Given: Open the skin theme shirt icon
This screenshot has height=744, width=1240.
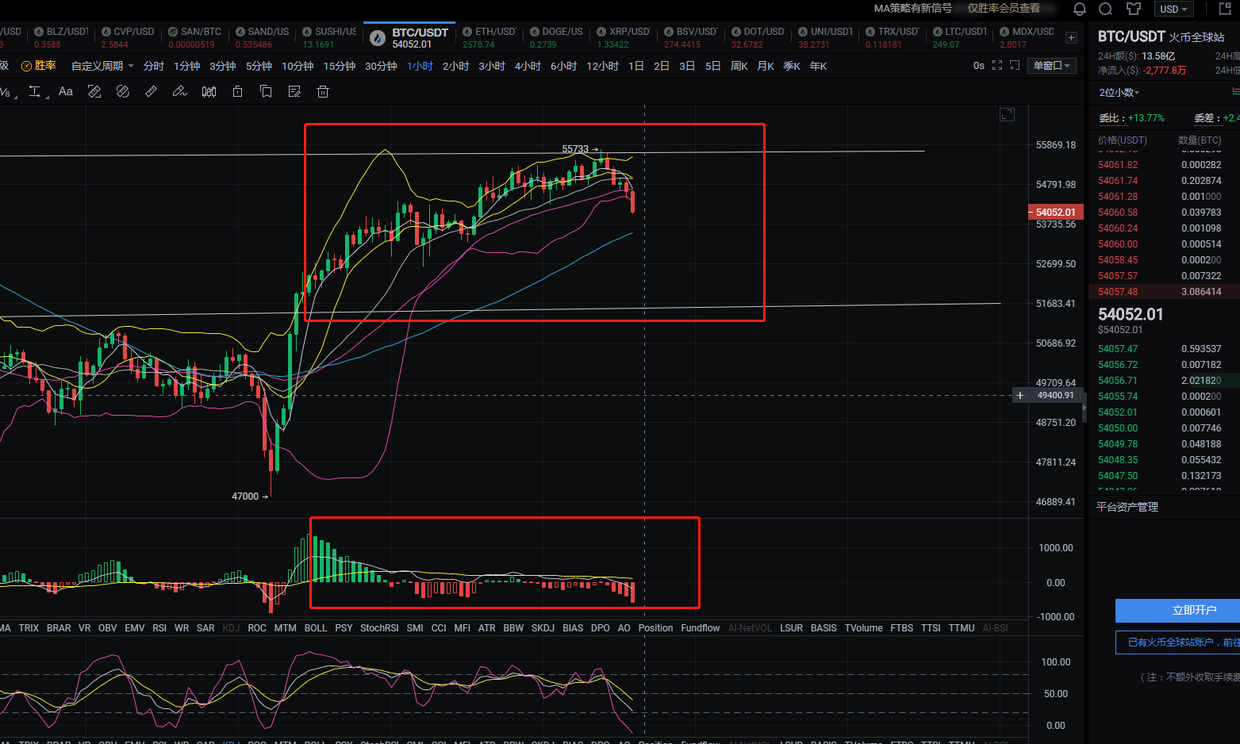Looking at the screenshot, I should tap(1133, 9).
